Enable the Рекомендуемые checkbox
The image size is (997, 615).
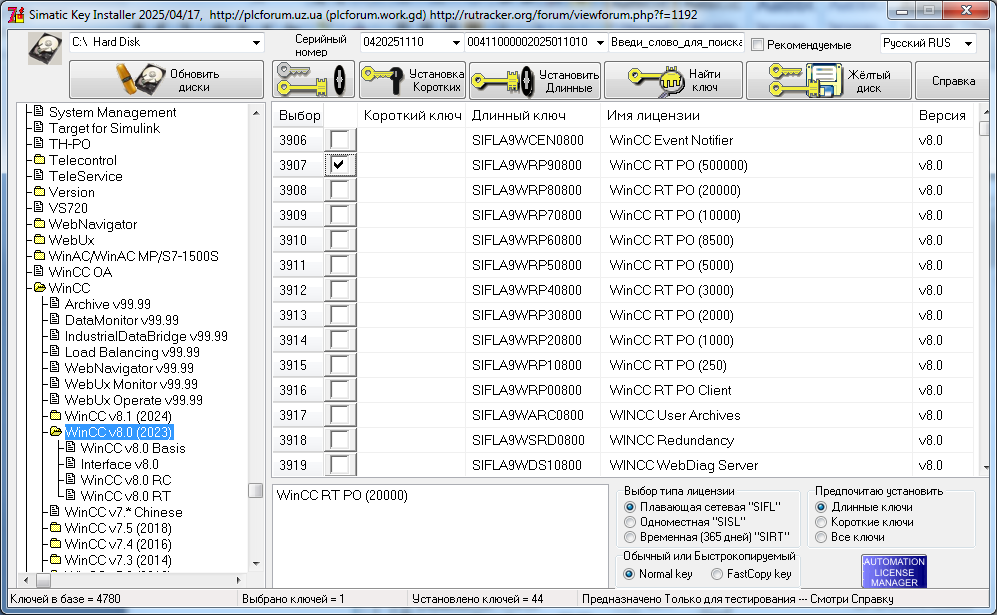coord(758,45)
